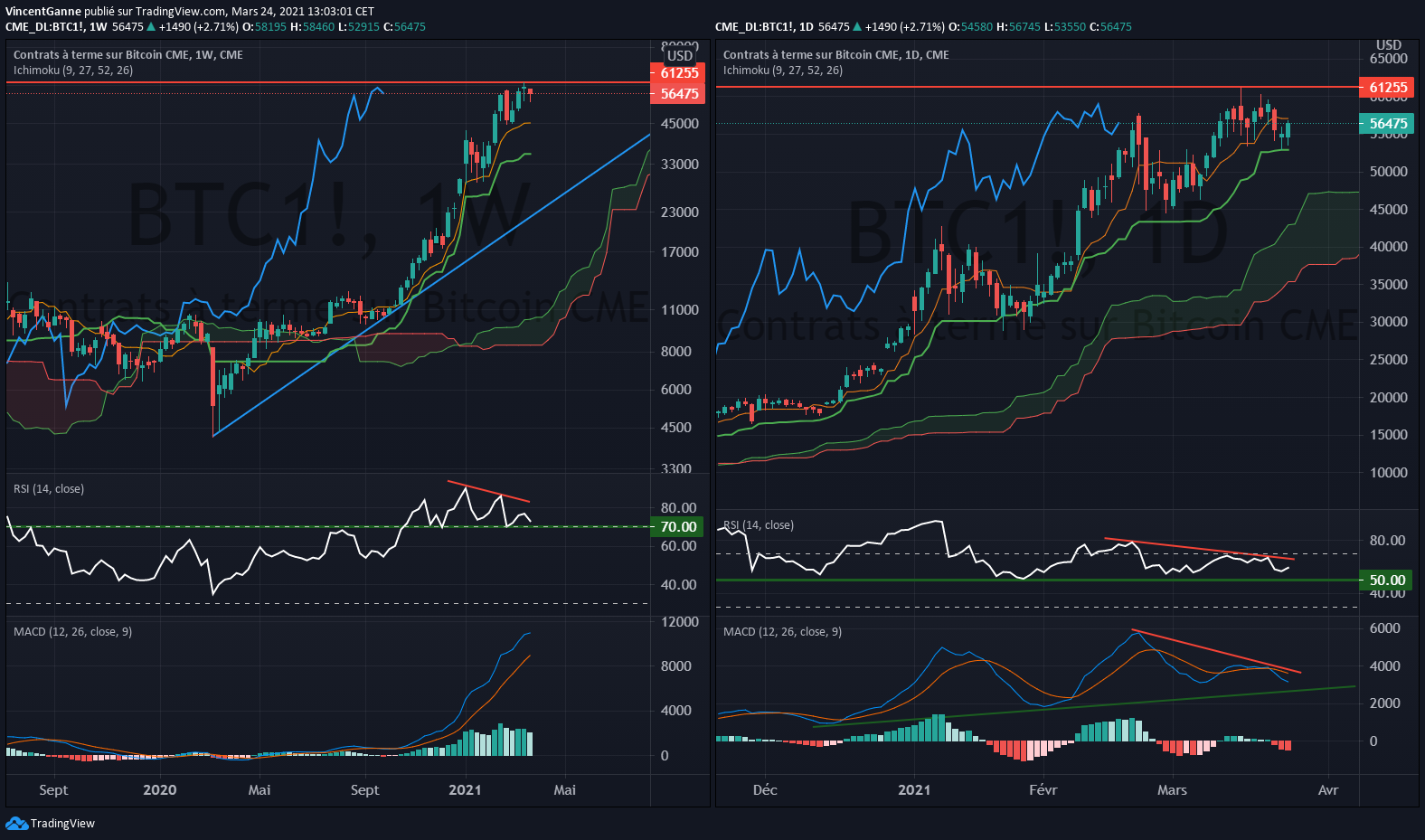Select the weekly chart Ichimoku indicator legend
The image size is (1425, 840).
tap(73, 71)
